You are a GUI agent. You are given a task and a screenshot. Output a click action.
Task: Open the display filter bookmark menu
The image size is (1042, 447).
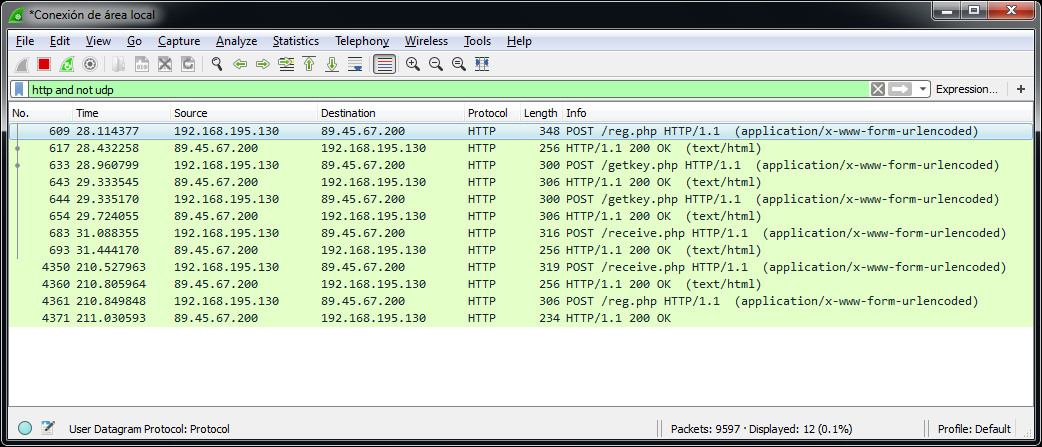(19, 89)
